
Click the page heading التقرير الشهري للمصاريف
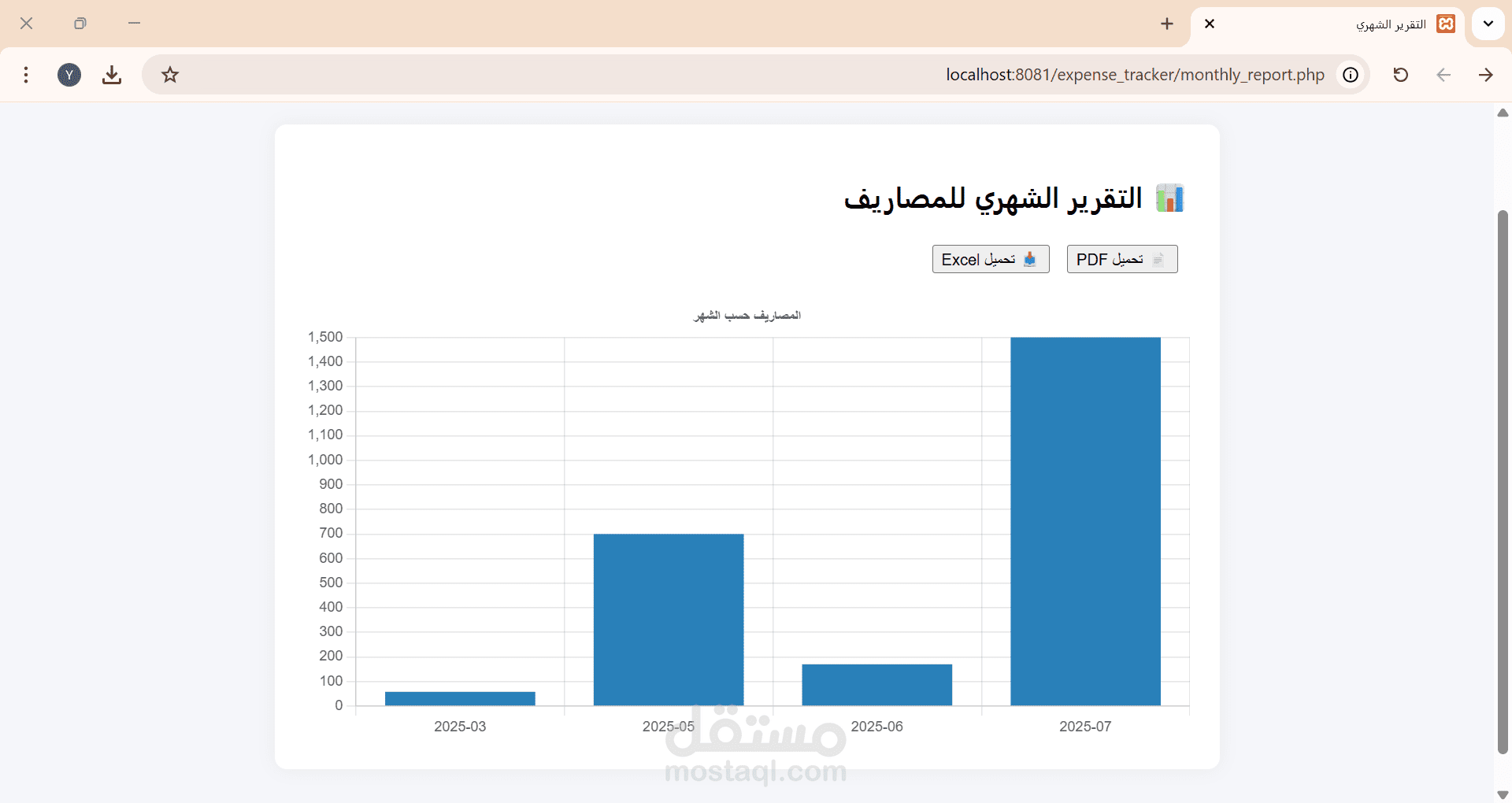click(993, 198)
